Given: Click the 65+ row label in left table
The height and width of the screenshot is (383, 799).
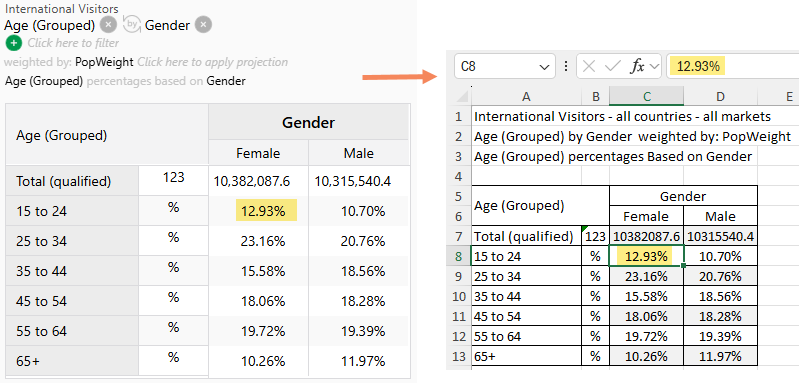Looking at the screenshot, I should [72, 362].
